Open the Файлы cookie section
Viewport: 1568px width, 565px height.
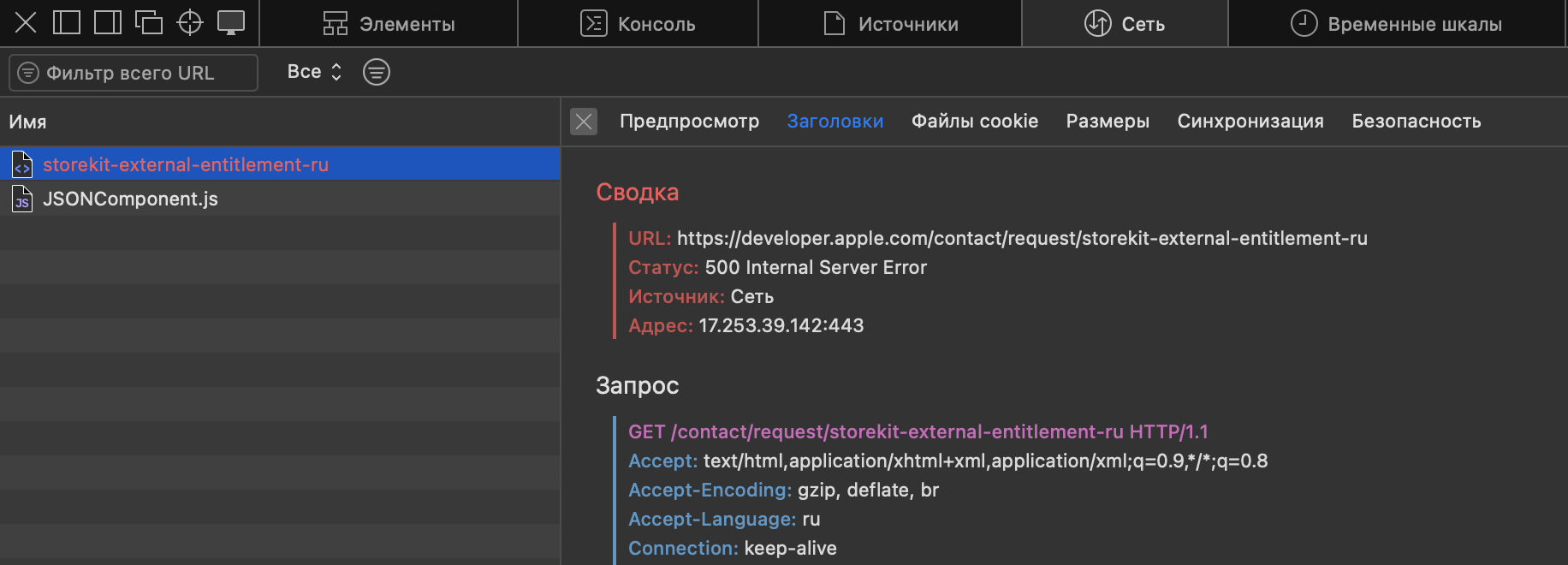click(x=974, y=122)
